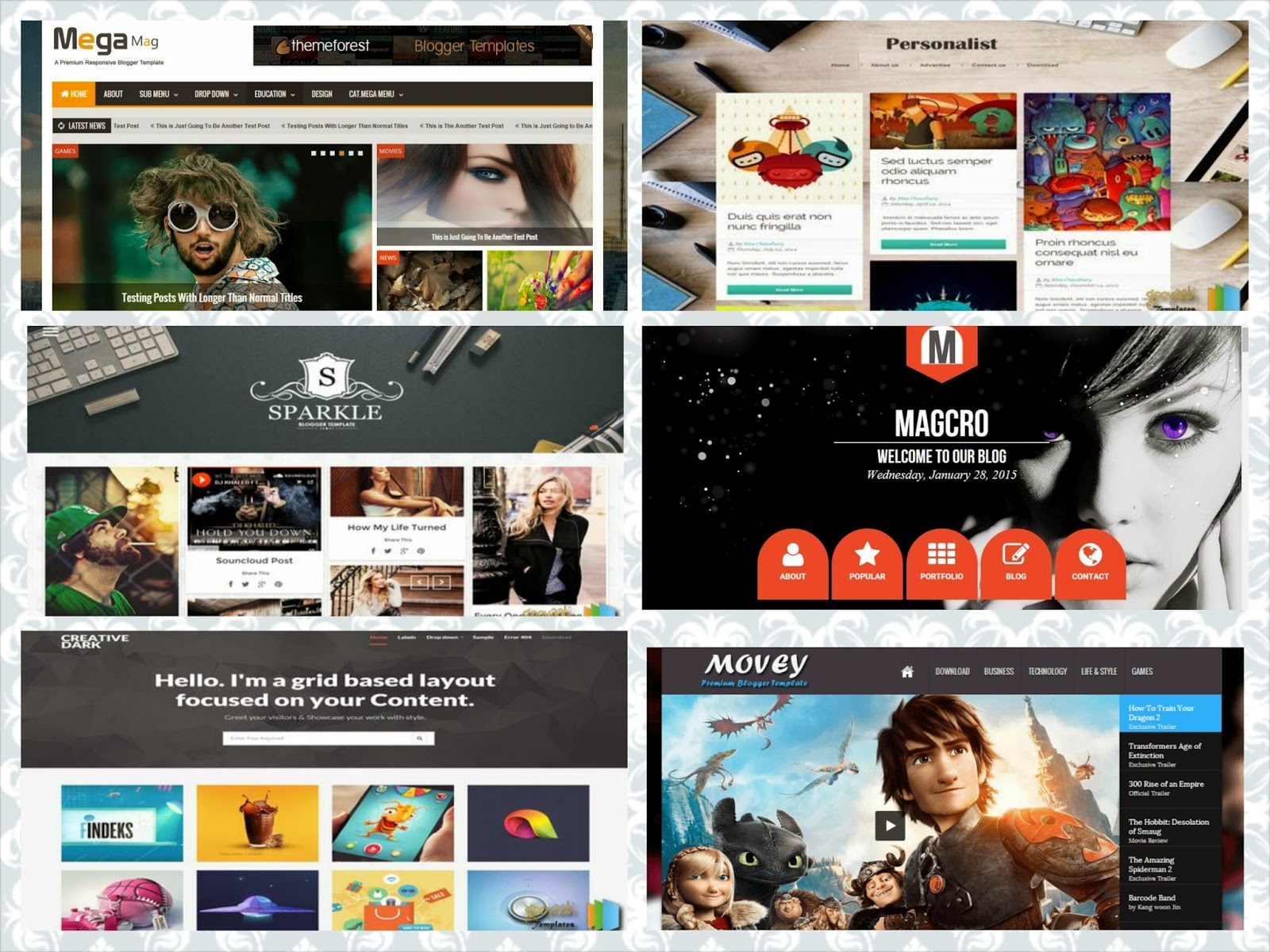The width and height of the screenshot is (1270, 952).
Task: Open Contact us in the Personalist menu
Action: [988, 65]
